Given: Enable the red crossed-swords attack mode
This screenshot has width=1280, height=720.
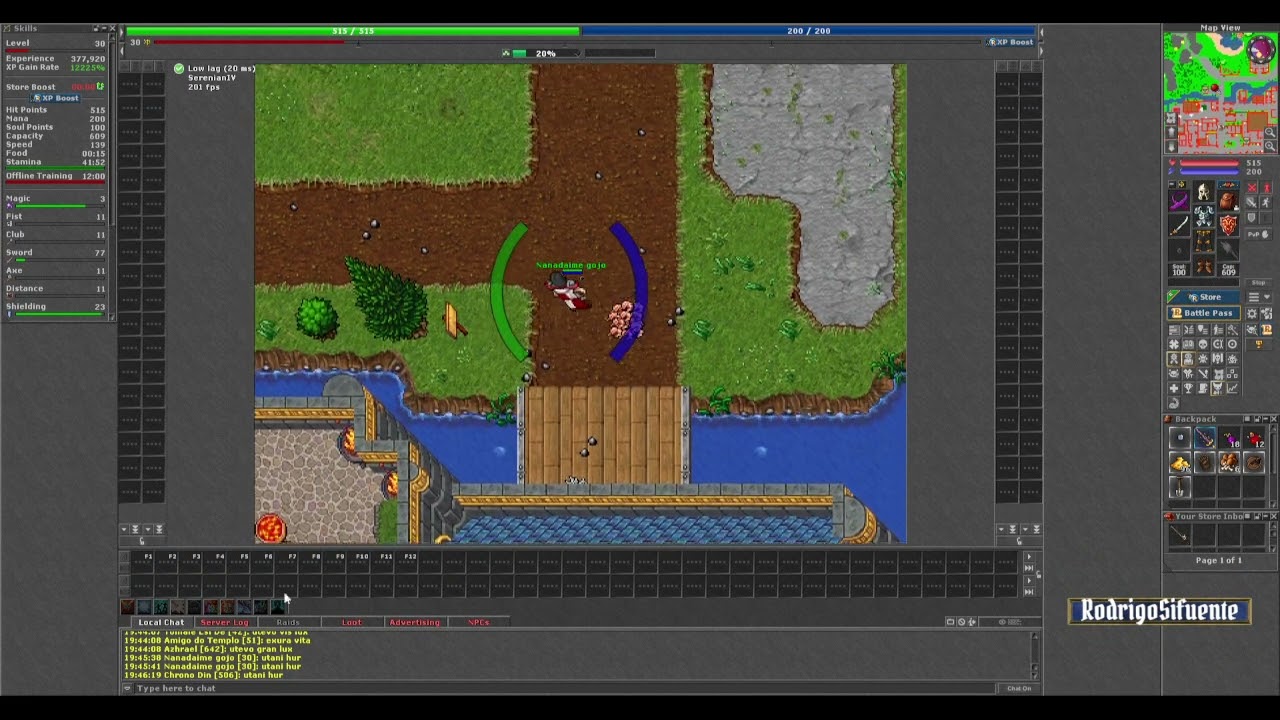Looking at the screenshot, I should (1251, 187).
